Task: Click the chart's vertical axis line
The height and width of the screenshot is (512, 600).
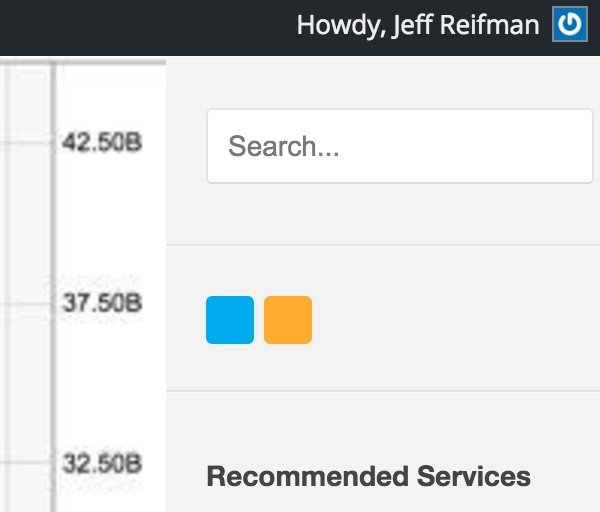Action: coord(53,287)
